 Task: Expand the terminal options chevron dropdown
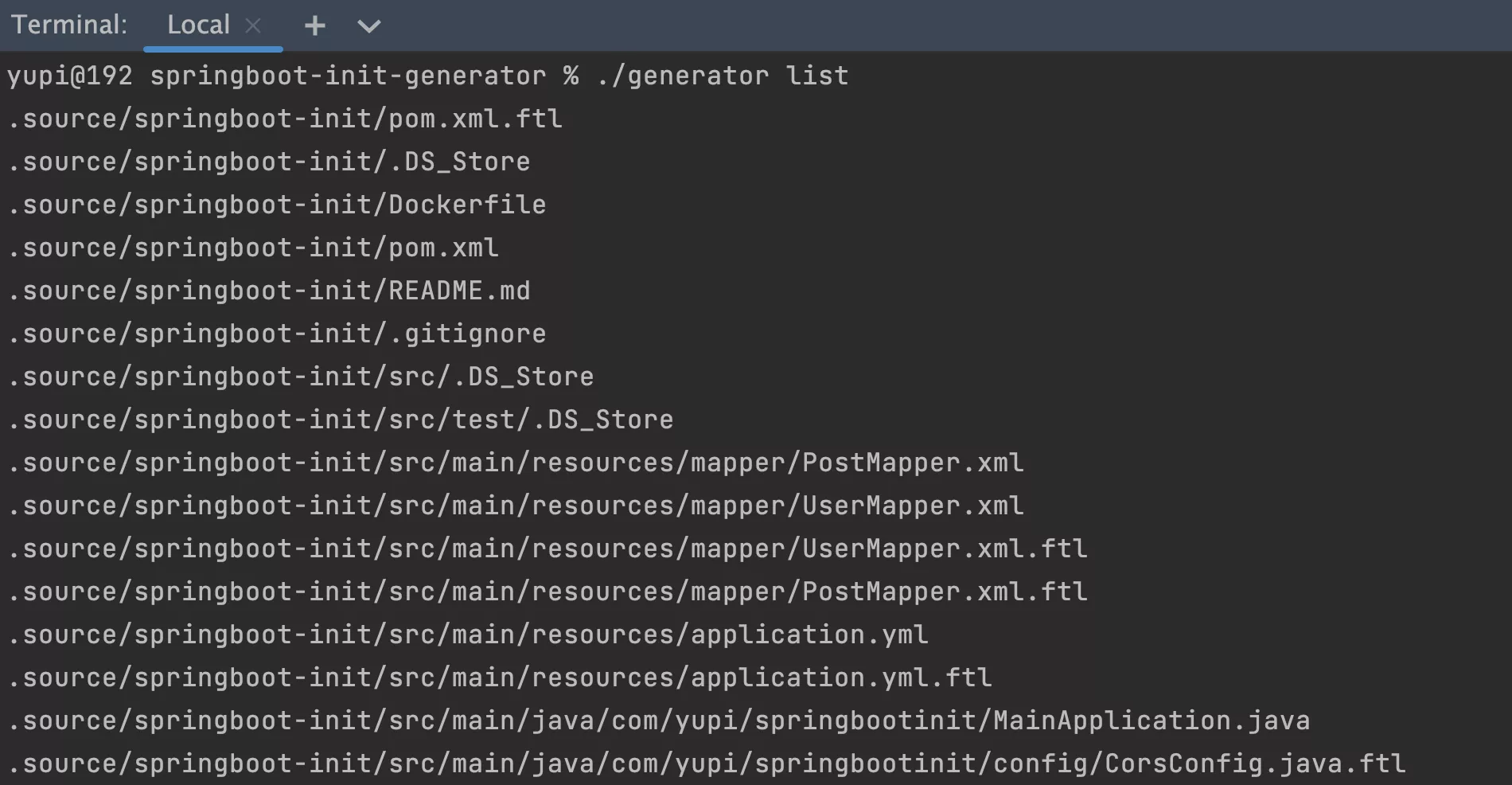click(368, 26)
